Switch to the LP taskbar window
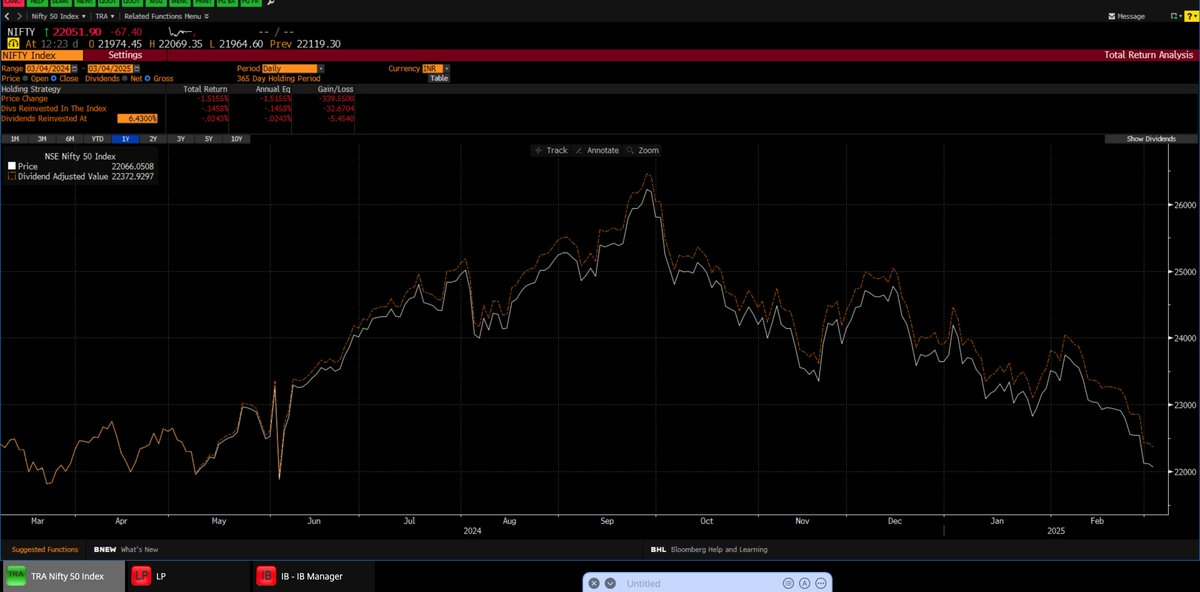The height and width of the screenshot is (592, 1200). coord(188,576)
